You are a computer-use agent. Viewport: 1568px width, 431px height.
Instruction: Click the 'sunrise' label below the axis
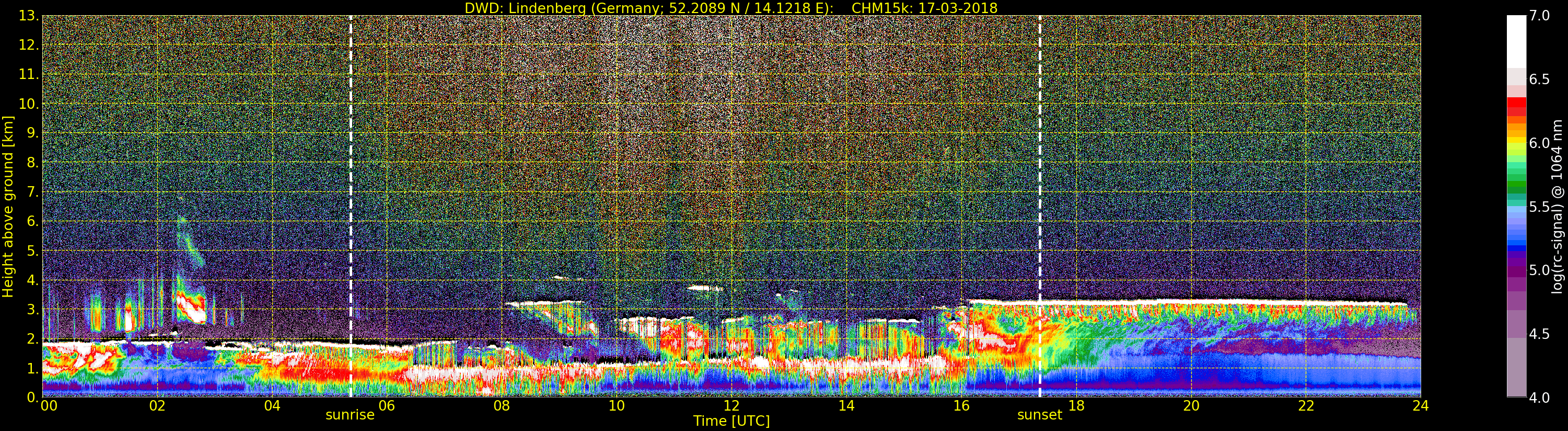click(350, 415)
